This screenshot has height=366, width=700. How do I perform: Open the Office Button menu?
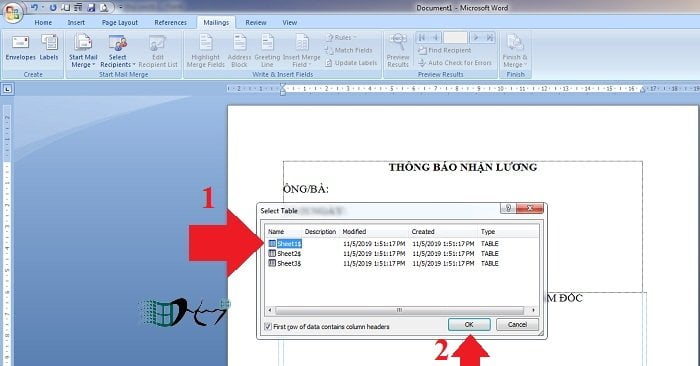(x=12, y=12)
